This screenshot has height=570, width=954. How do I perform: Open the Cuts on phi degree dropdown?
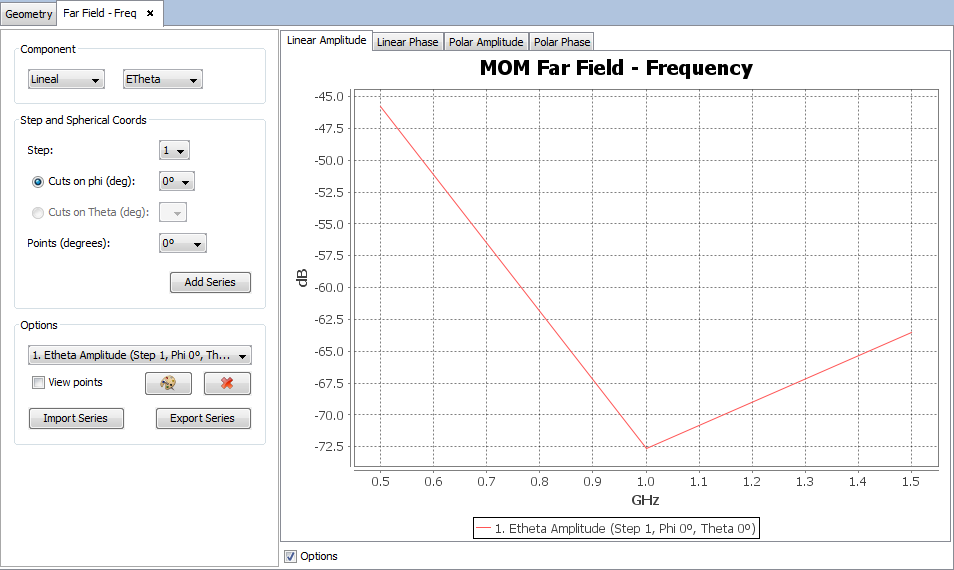176,182
